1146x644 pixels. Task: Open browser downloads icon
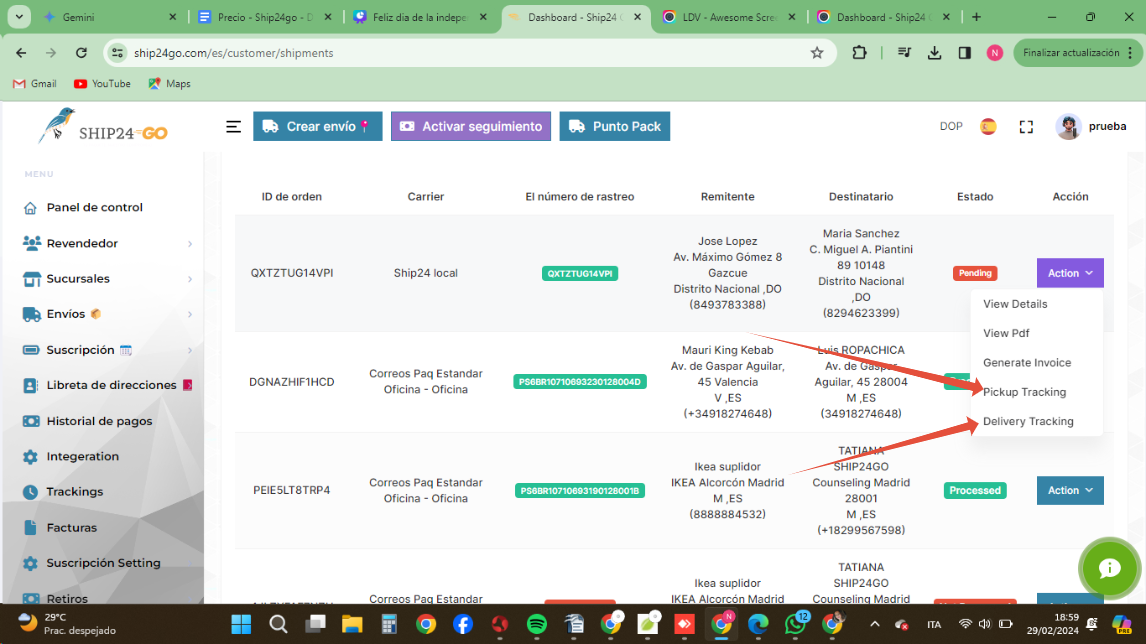coord(934,53)
